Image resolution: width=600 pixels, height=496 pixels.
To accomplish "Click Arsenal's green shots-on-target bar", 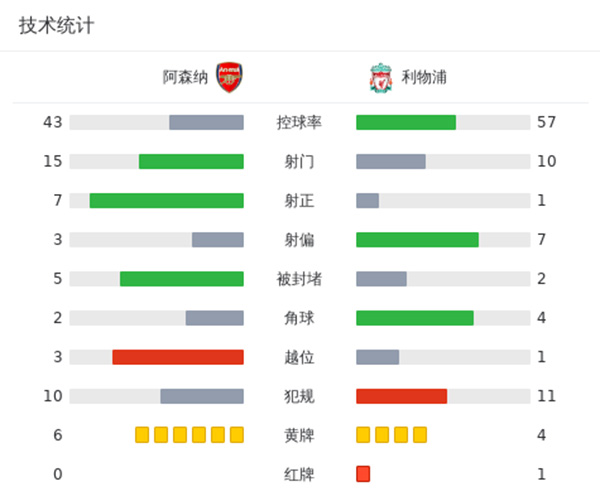I will (x=166, y=200).
